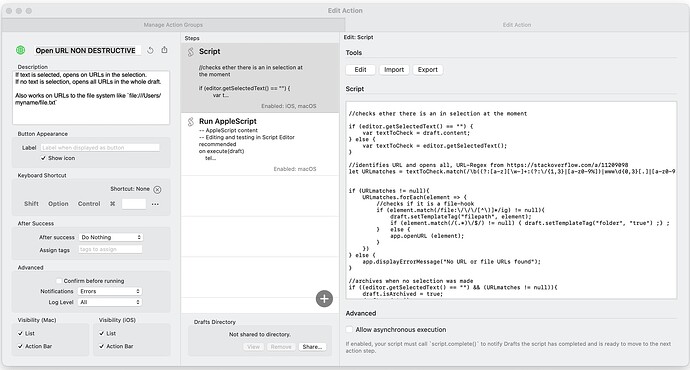Toggle the Show icon checkbox
Image resolution: width=690 pixels, height=370 pixels.
43,158
